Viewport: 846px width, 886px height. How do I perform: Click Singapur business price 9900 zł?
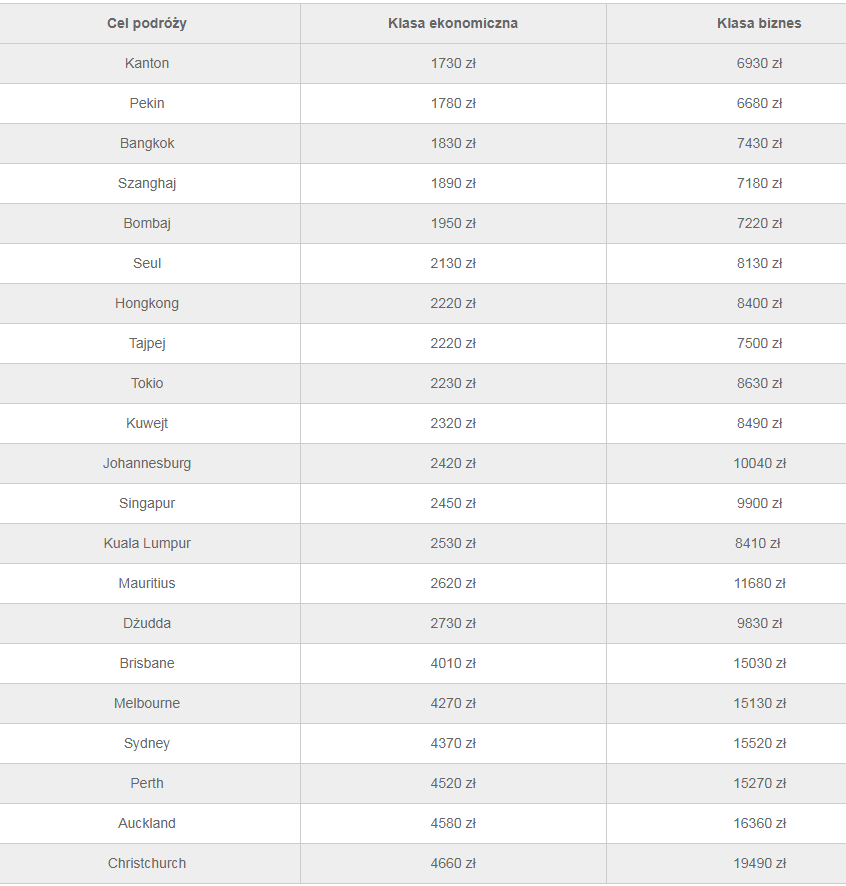tap(759, 503)
